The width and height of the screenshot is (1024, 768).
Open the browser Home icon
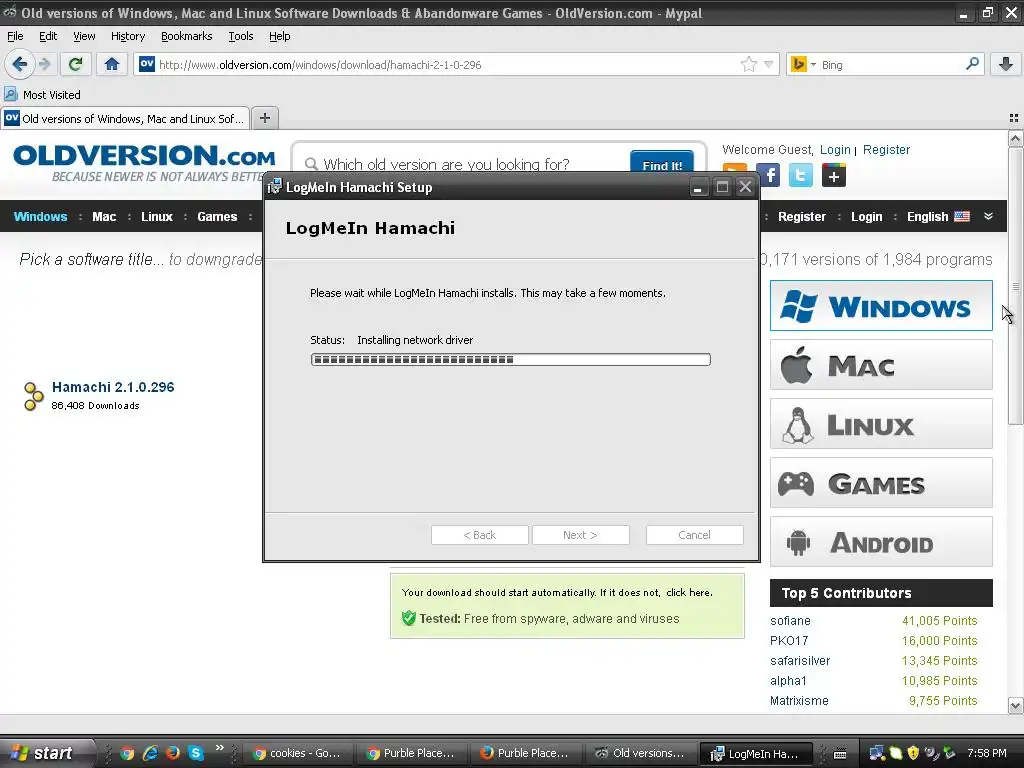pyautogui.click(x=112, y=64)
